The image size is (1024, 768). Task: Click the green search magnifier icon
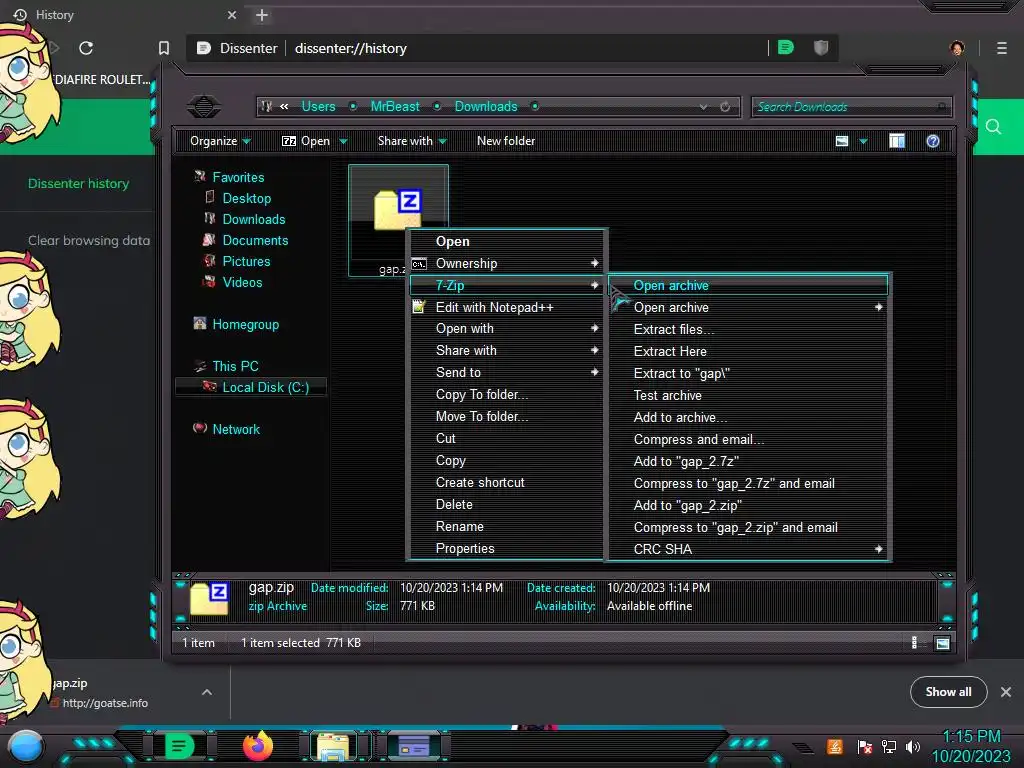pyautogui.click(x=993, y=126)
